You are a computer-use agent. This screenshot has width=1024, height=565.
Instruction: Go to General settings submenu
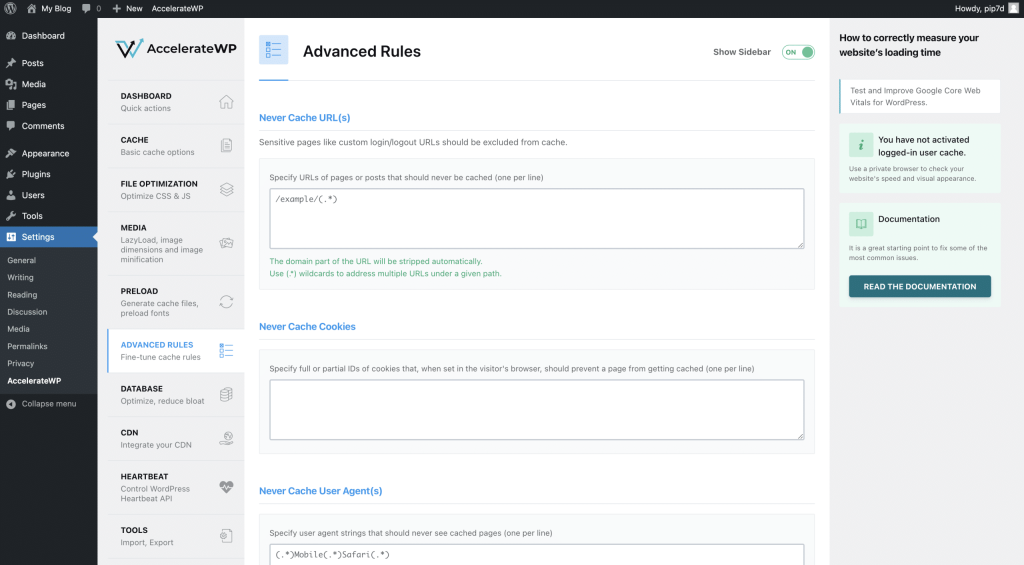[22, 260]
